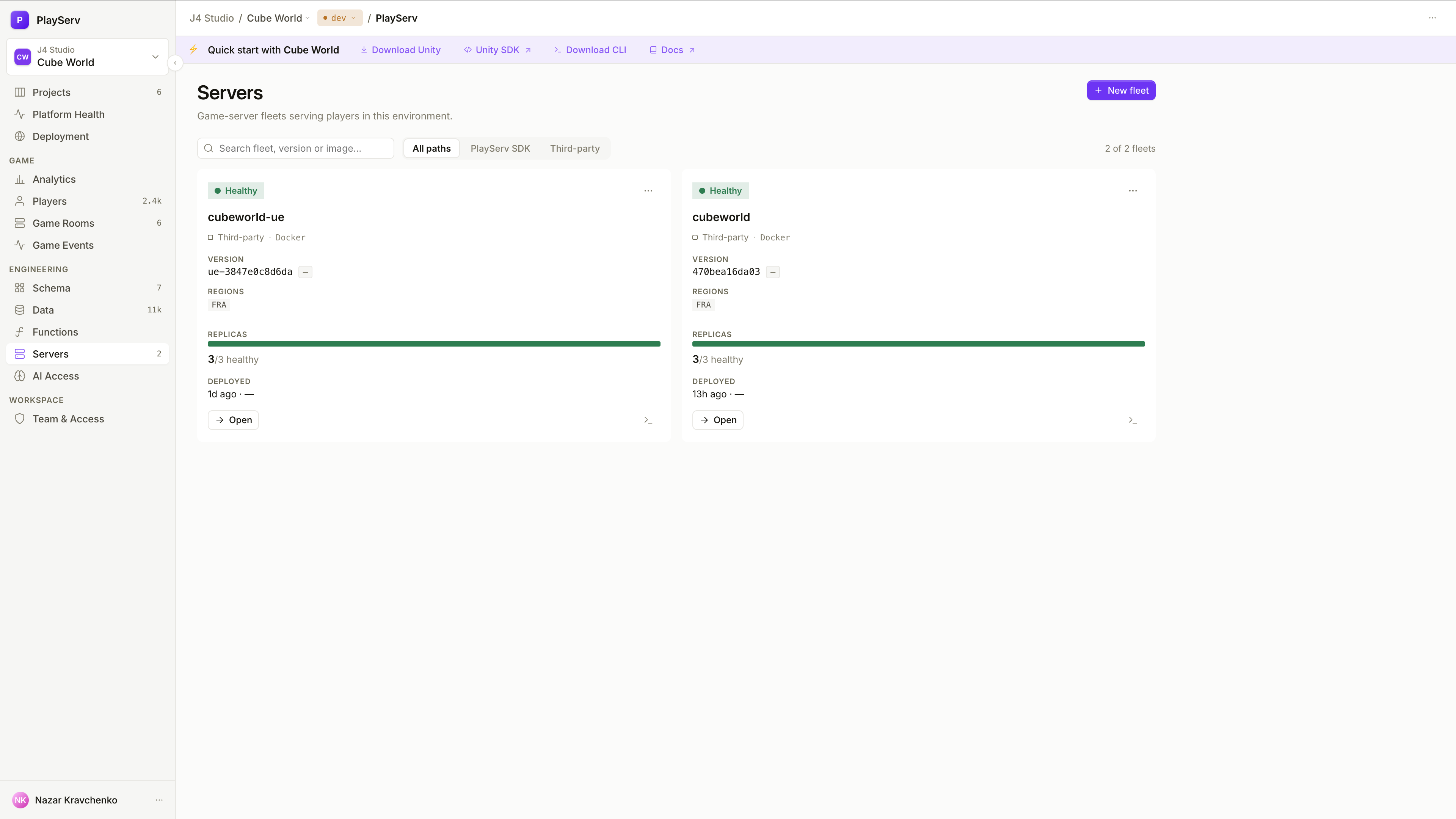This screenshot has height=819, width=1456.
Task: Click the CW project avatar icon
Action: (x=23, y=56)
